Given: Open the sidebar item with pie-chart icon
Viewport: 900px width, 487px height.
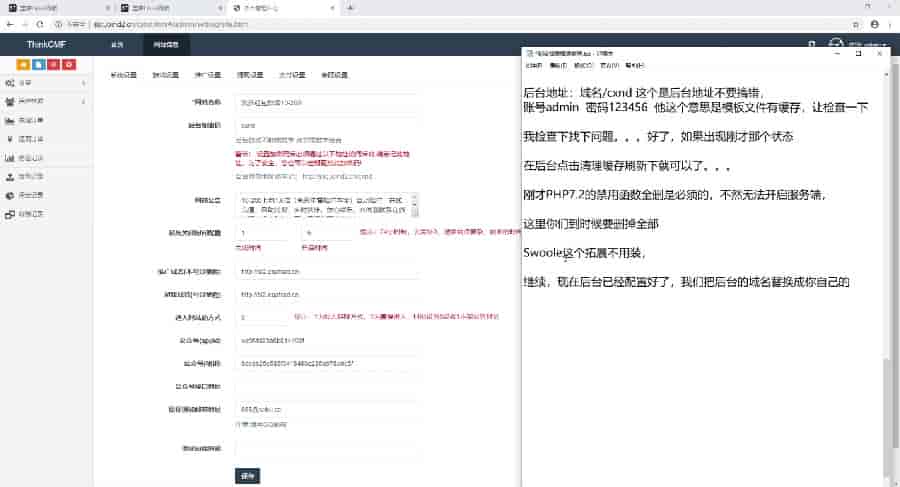Looking at the screenshot, I should click(45, 195).
